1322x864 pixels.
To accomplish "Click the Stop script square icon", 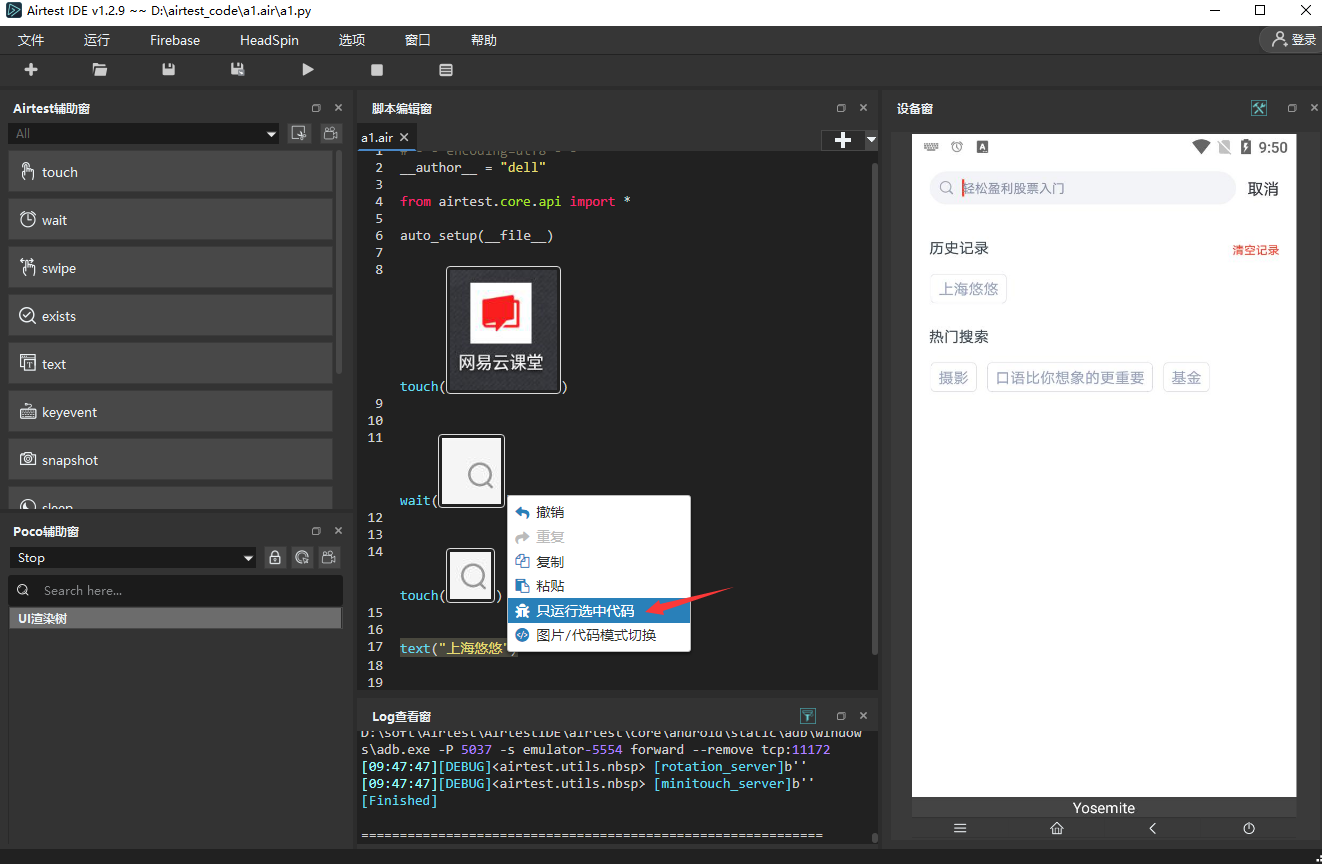I will (x=377, y=70).
